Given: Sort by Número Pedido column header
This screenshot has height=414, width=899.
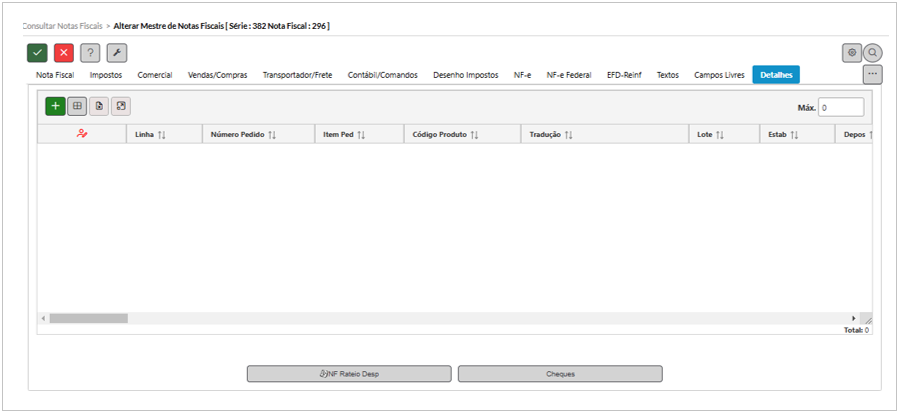Looking at the screenshot, I should point(243,134).
